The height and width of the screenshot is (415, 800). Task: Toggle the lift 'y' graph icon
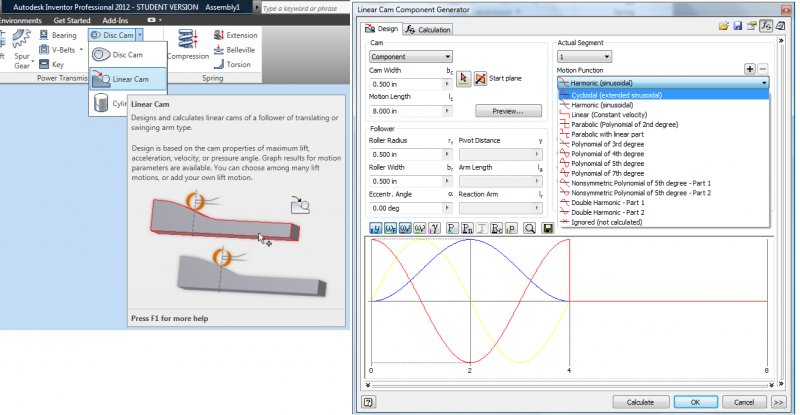click(x=375, y=228)
